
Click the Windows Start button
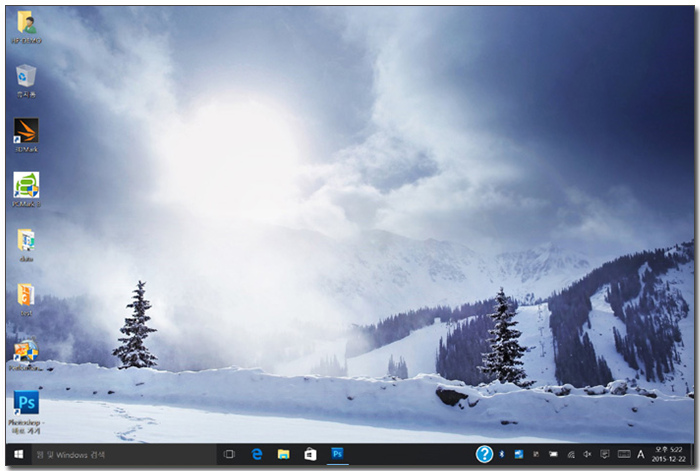coord(19,455)
